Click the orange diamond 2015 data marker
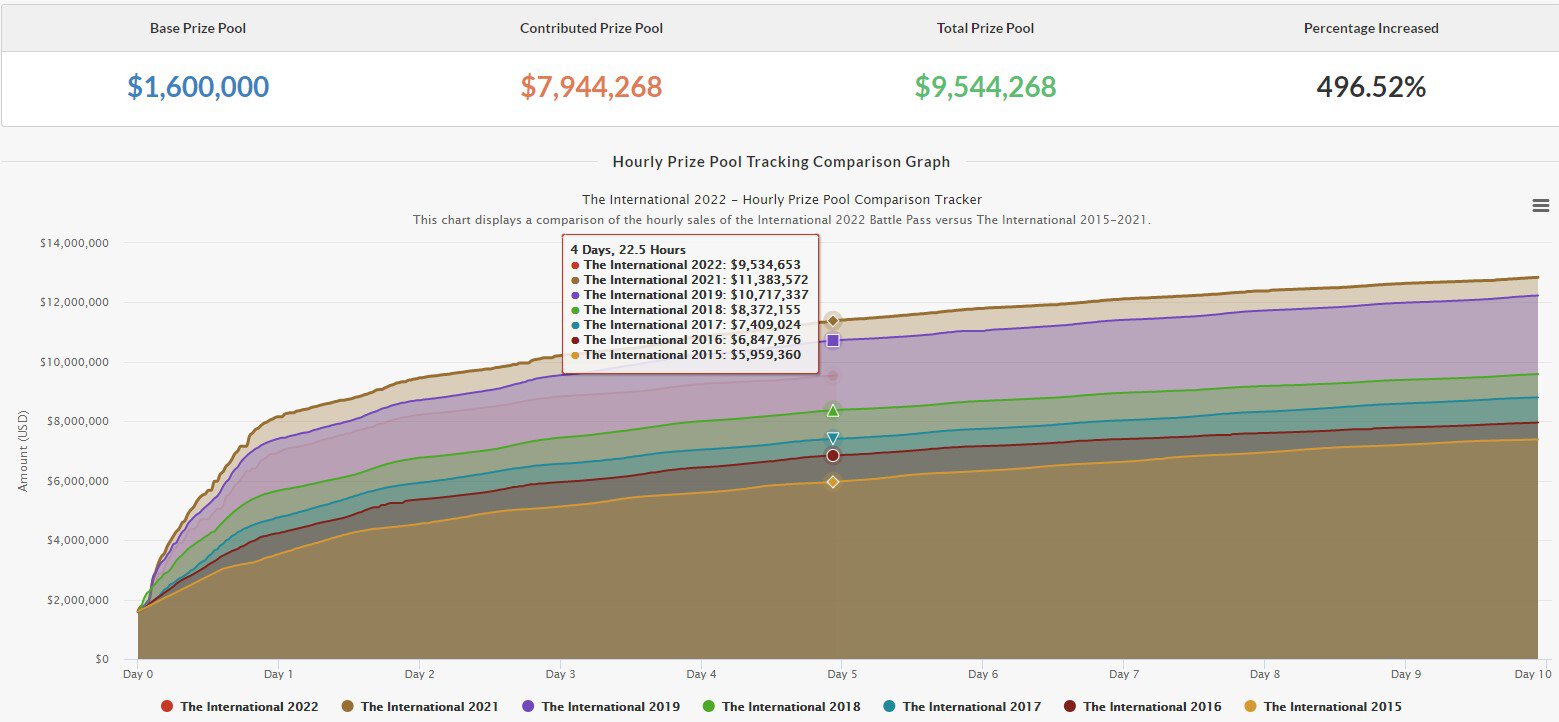1559x722 pixels. pos(833,482)
